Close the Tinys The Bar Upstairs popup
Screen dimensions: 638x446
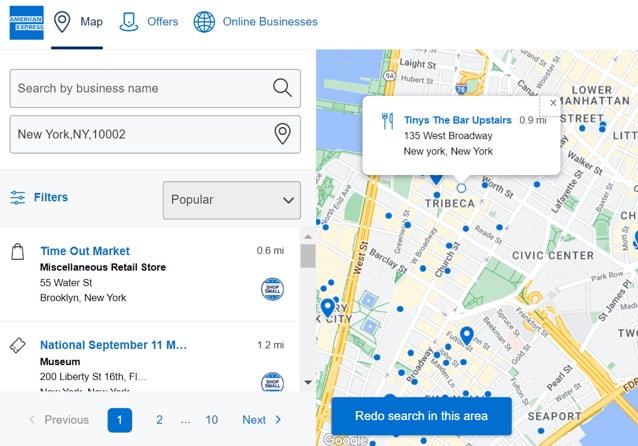[x=553, y=103]
